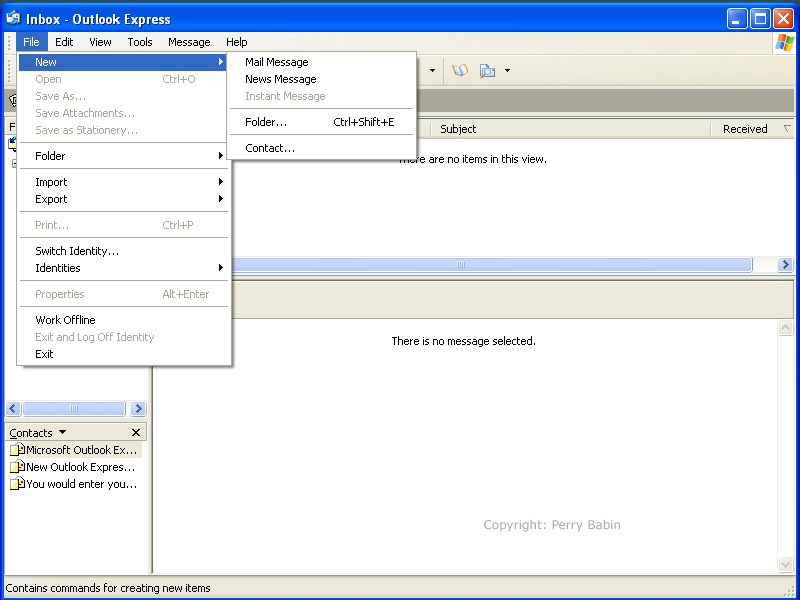This screenshot has width=800, height=600.
Task: Click the folder pane right scroll arrow
Action: click(x=138, y=409)
